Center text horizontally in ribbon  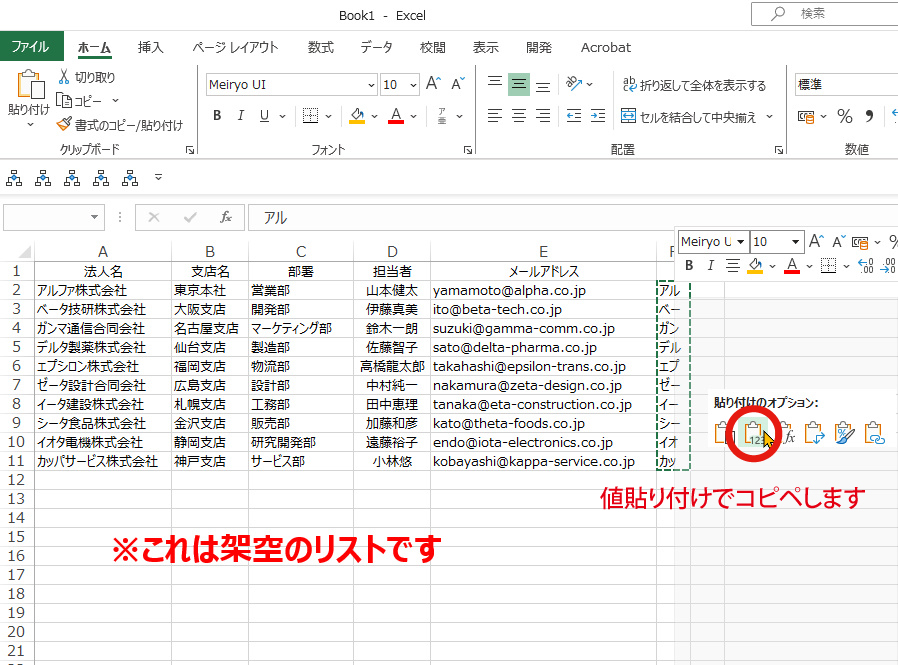coord(519,116)
